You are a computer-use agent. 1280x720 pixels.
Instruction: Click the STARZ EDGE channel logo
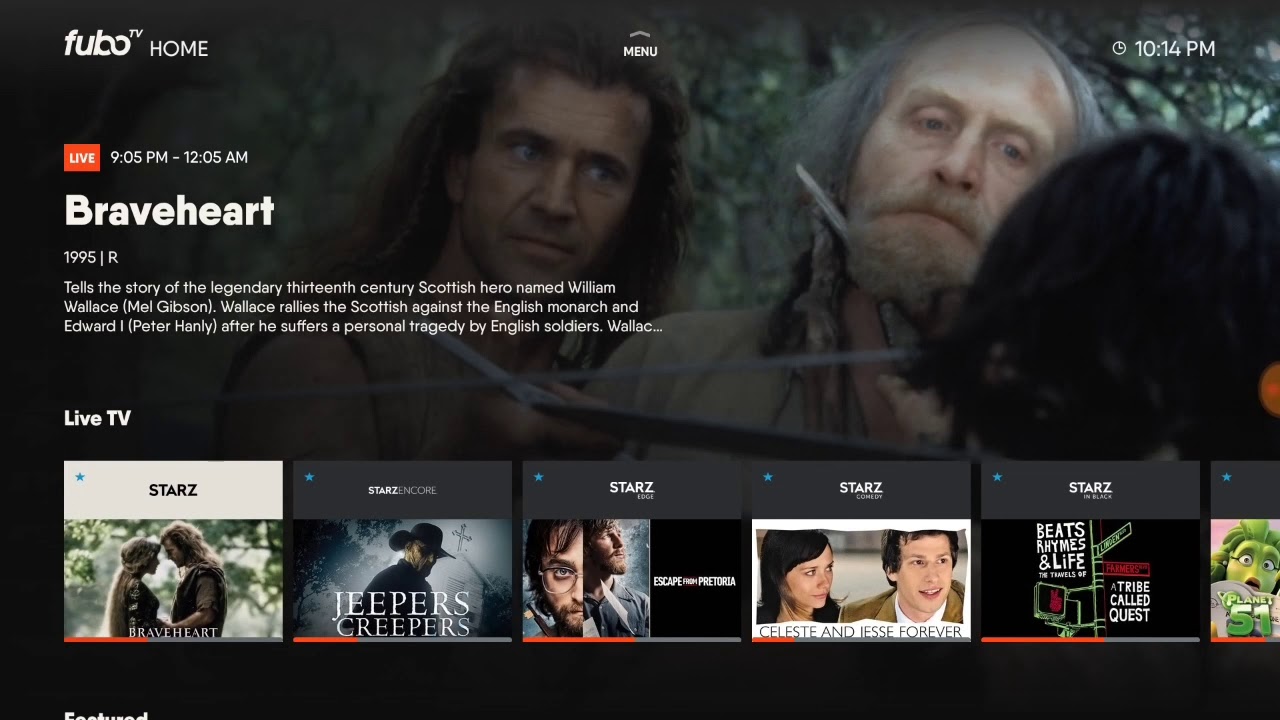point(632,489)
